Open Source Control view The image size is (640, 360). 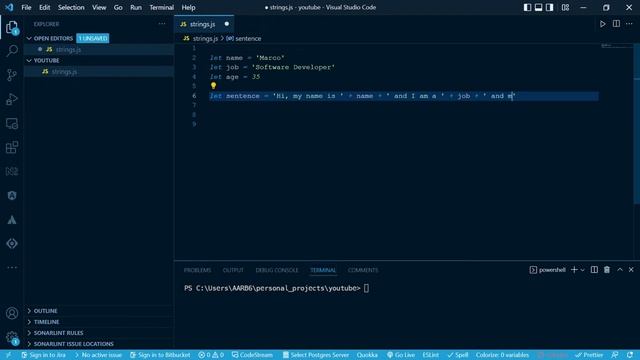(x=12, y=75)
